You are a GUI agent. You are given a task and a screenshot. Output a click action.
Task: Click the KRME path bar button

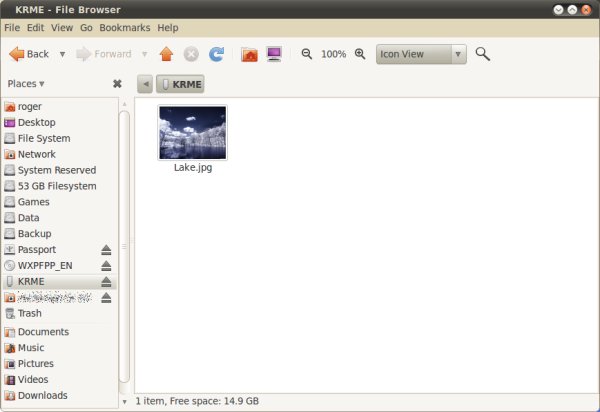[x=180, y=84]
